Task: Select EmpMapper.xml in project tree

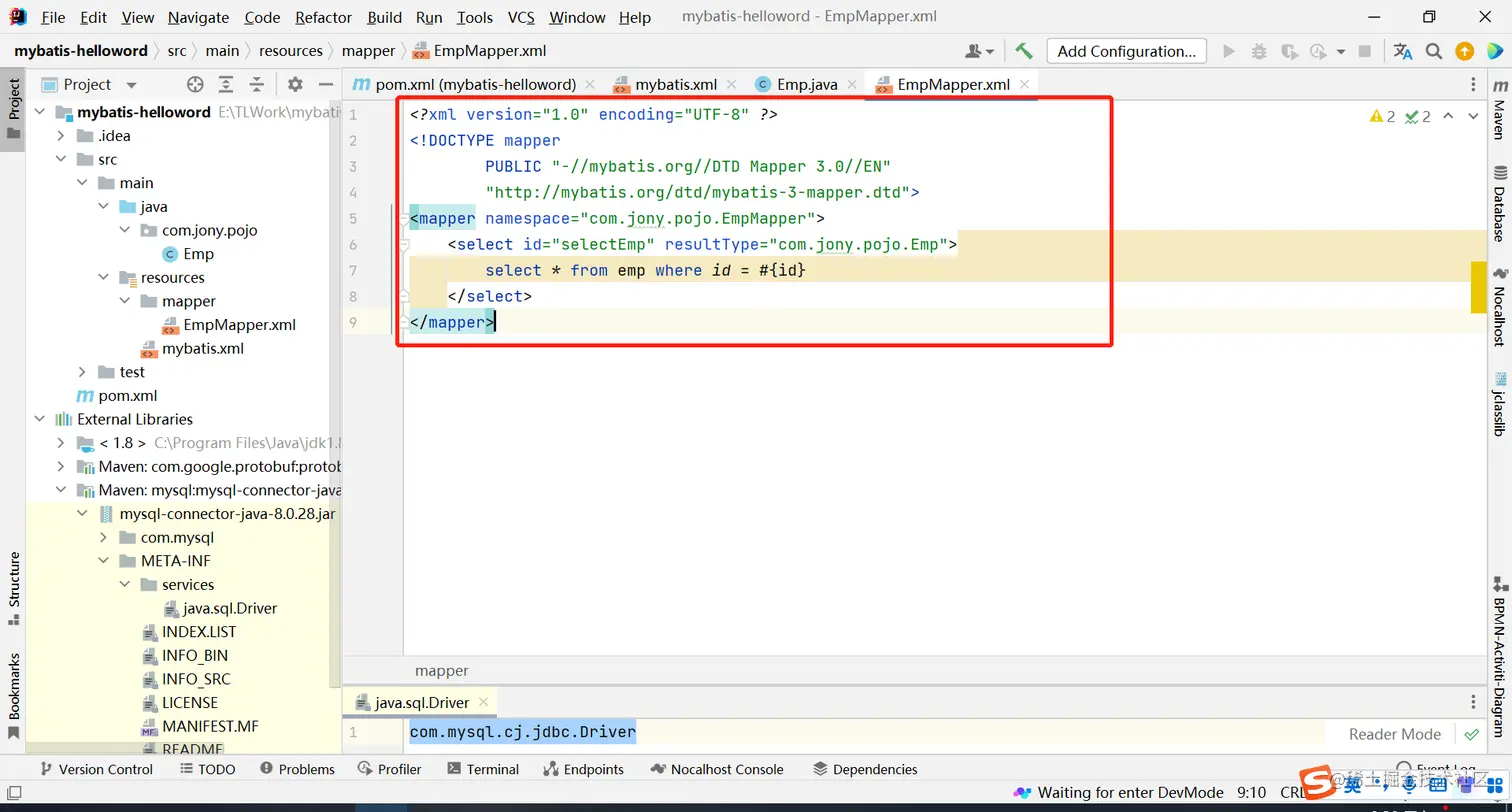Action: (239, 325)
